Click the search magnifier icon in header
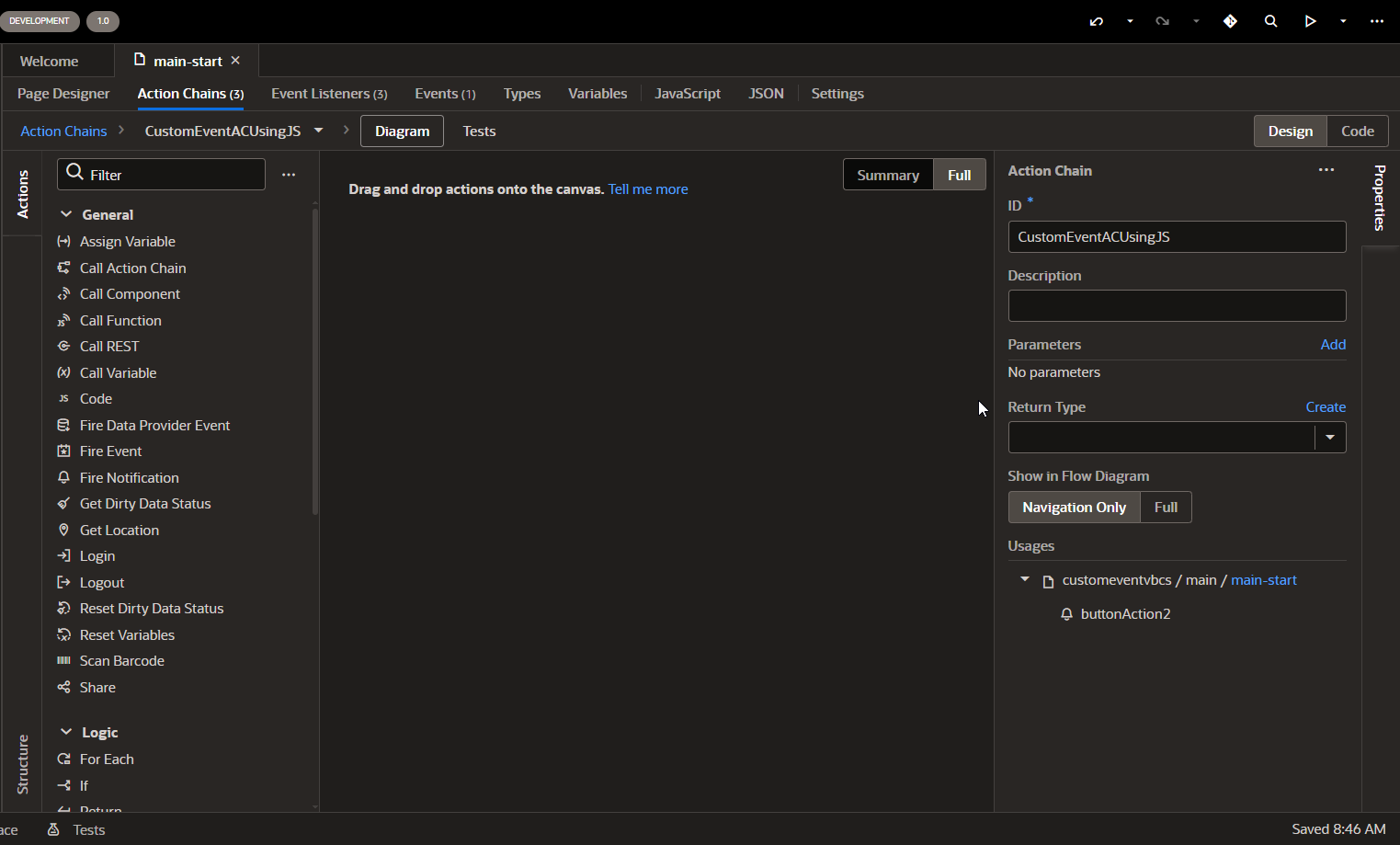The image size is (1400, 845). (1270, 21)
